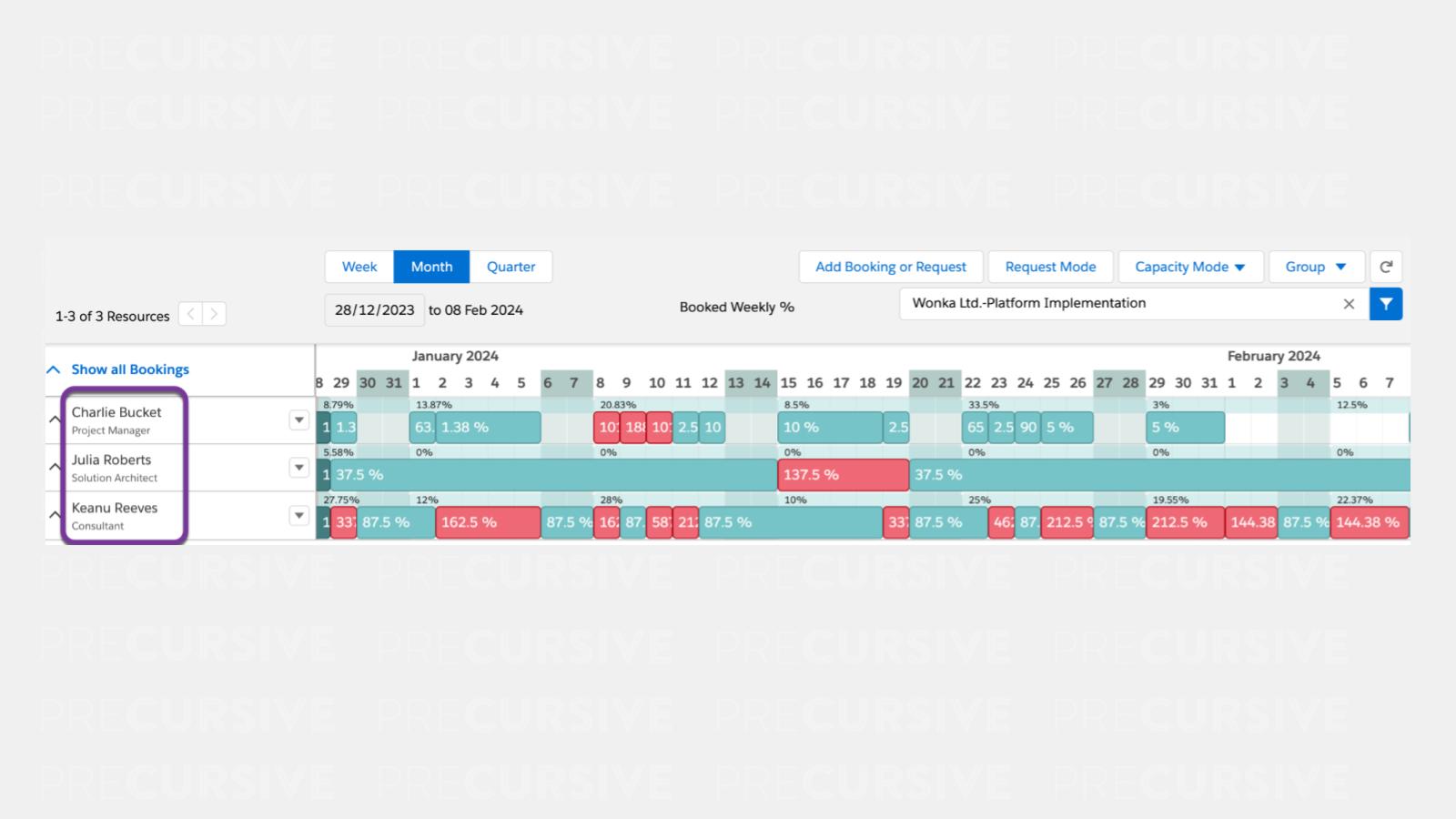
Task: Select Charlie Bucket's red 188 booking on 9 January
Action: click(633, 427)
